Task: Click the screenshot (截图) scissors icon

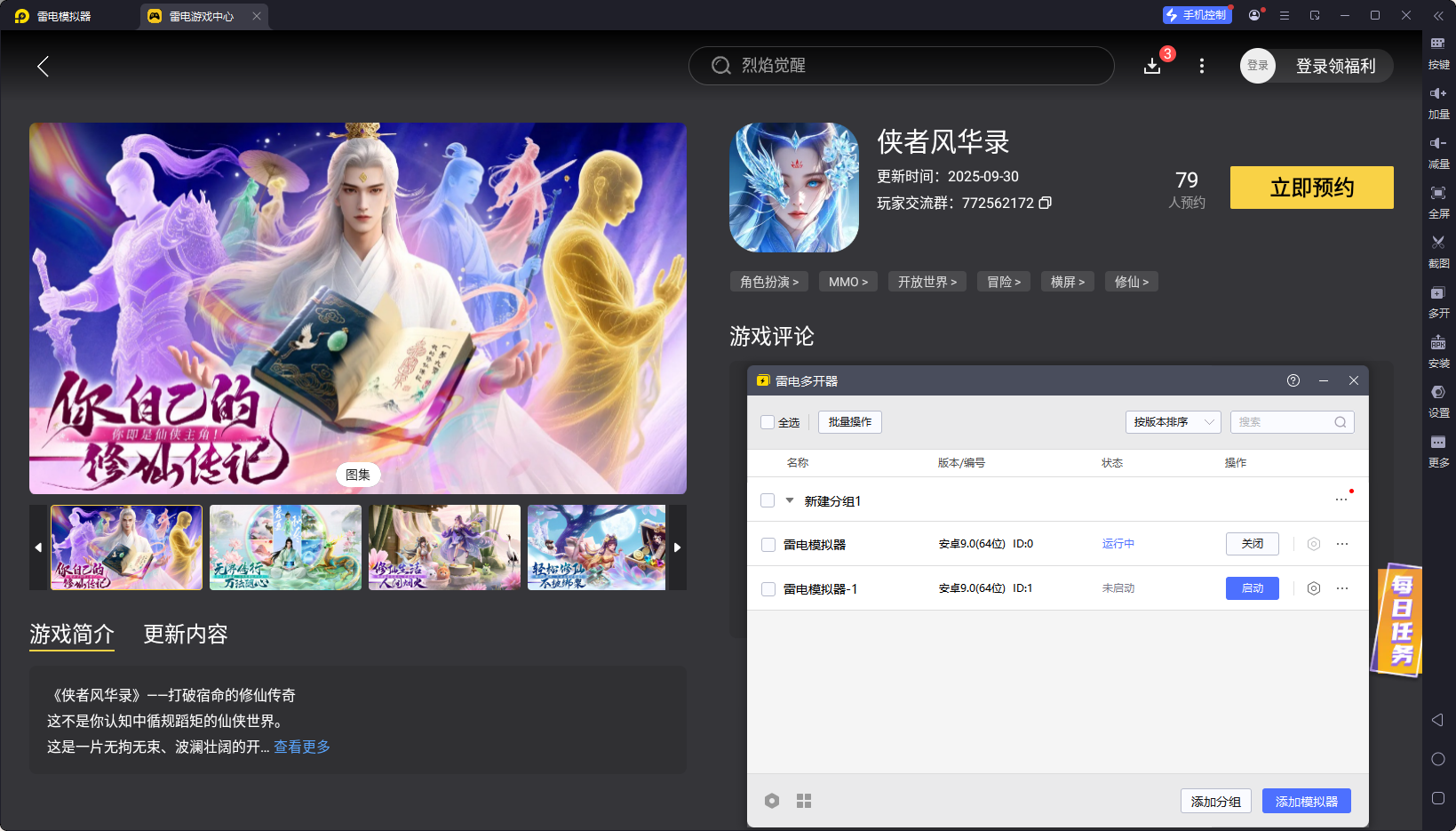Action: coord(1437,243)
